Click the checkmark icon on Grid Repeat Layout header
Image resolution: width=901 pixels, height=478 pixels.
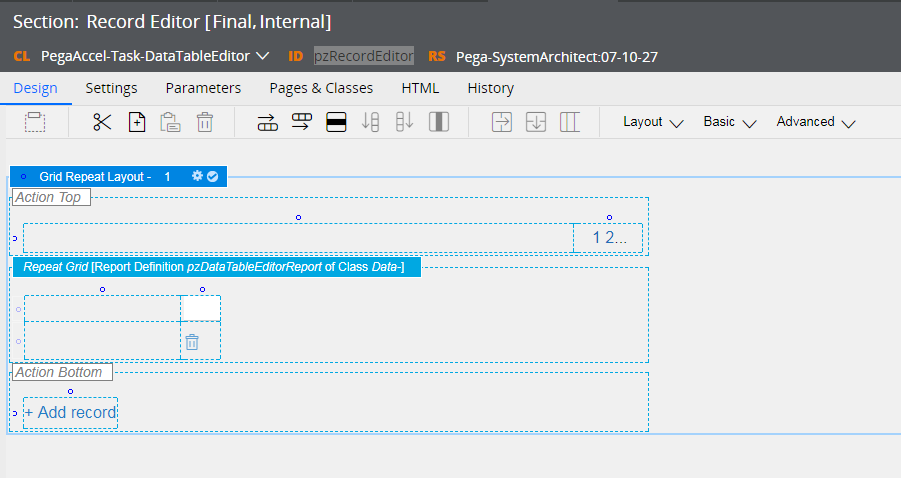point(212,176)
